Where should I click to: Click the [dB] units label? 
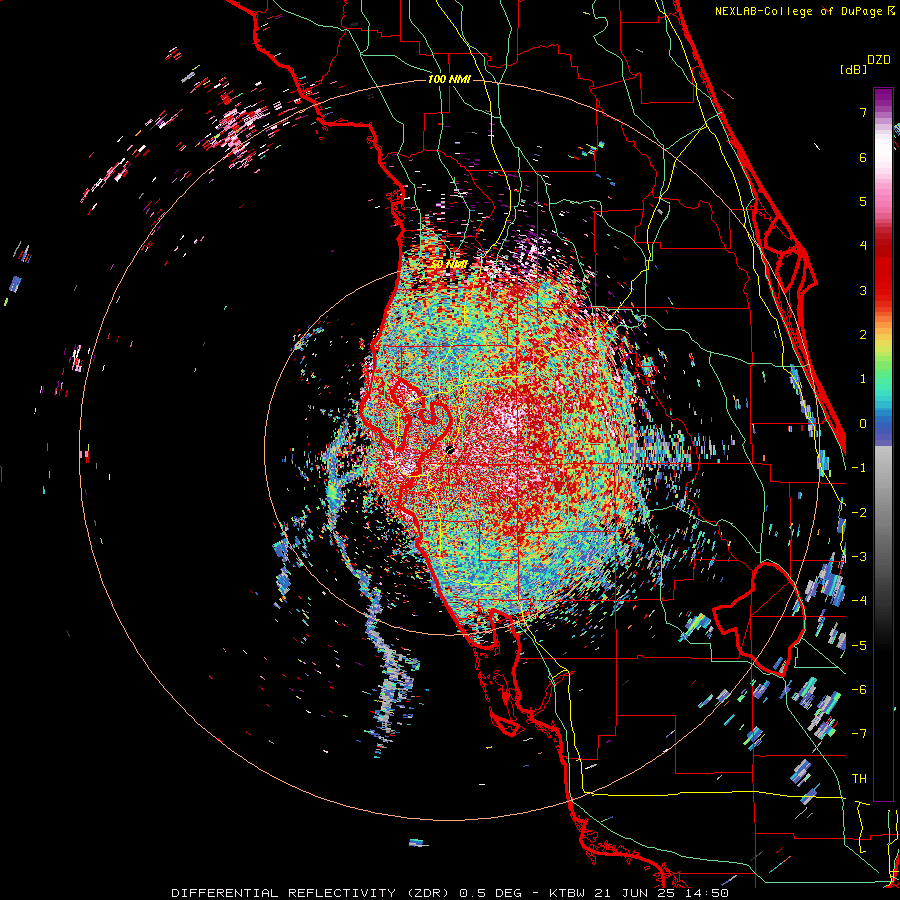(853, 70)
